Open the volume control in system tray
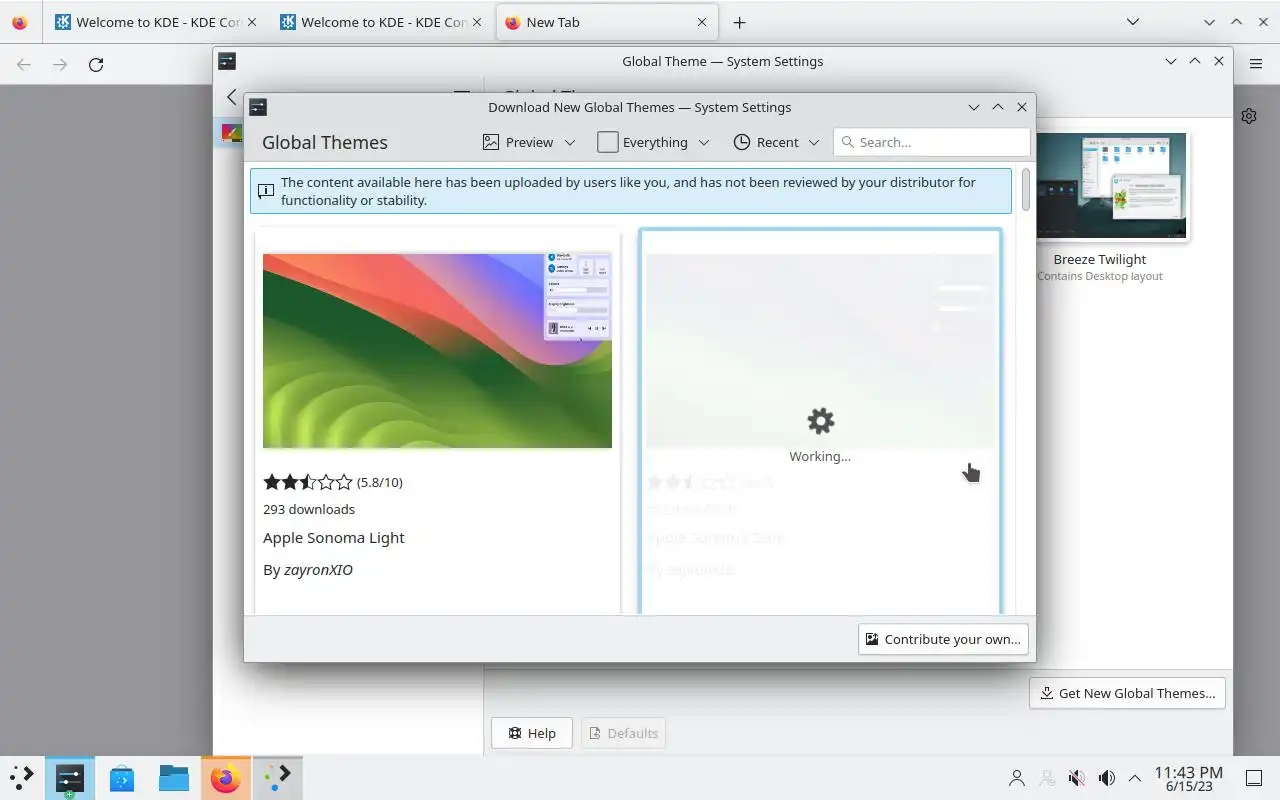The image size is (1280, 800). tap(1107, 778)
